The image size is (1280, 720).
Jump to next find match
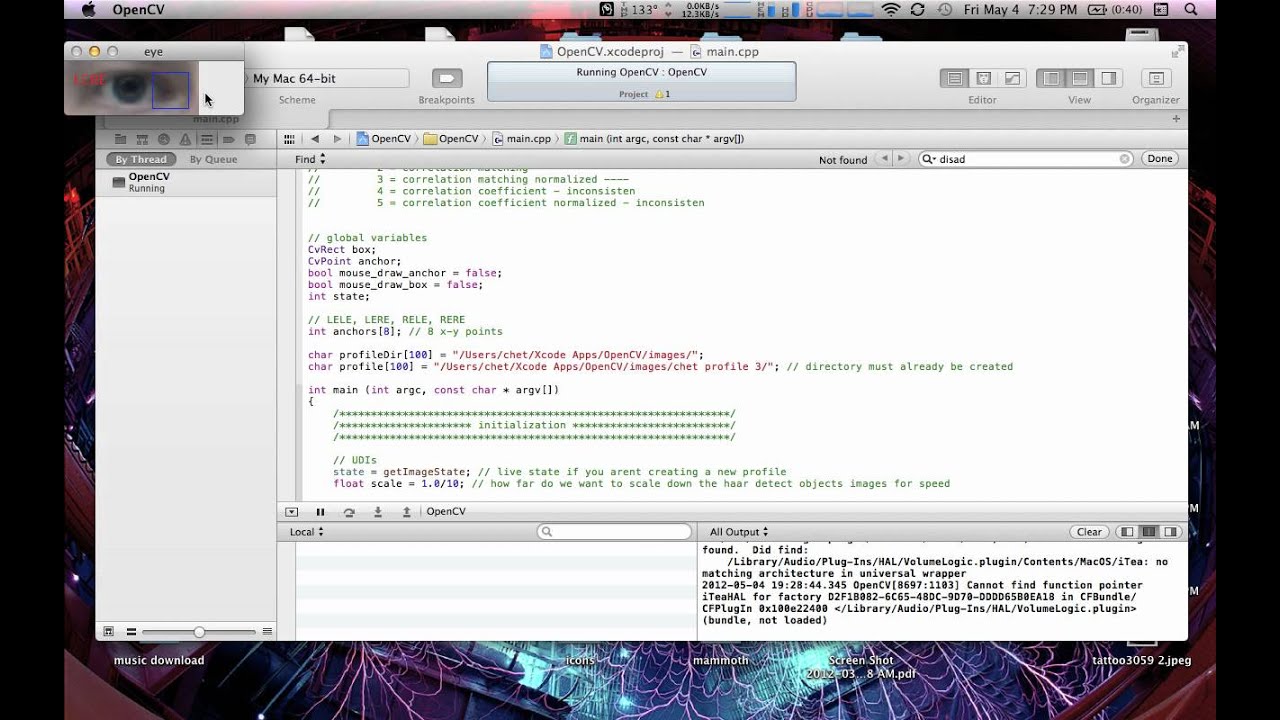click(901, 159)
